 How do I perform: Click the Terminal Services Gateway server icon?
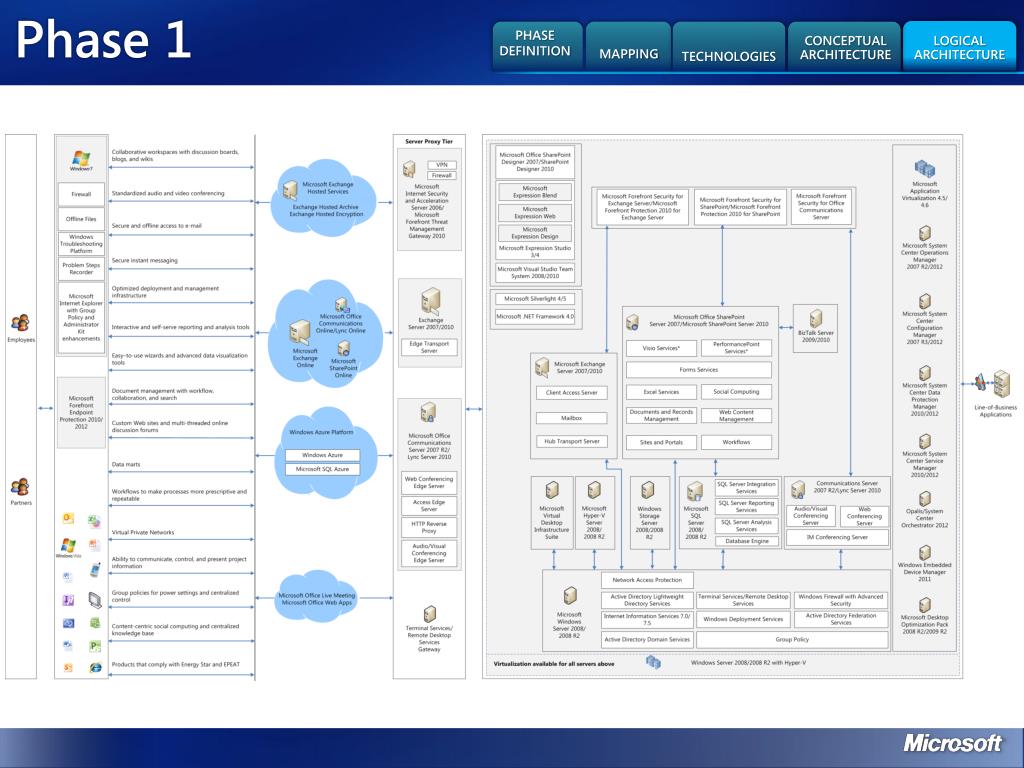tap(429, 614)
